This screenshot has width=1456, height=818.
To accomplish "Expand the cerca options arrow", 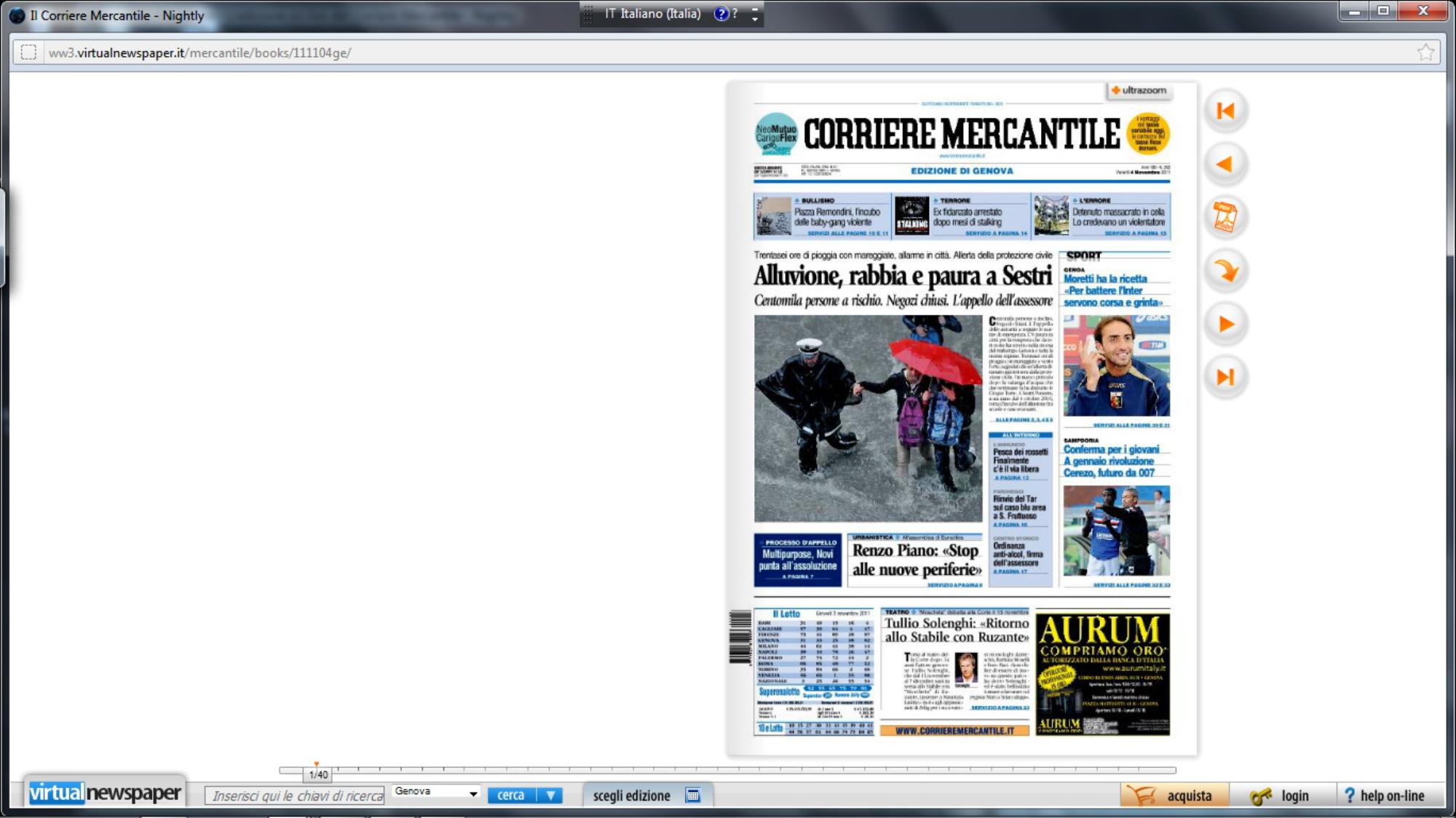I will (x=550, y=795).
